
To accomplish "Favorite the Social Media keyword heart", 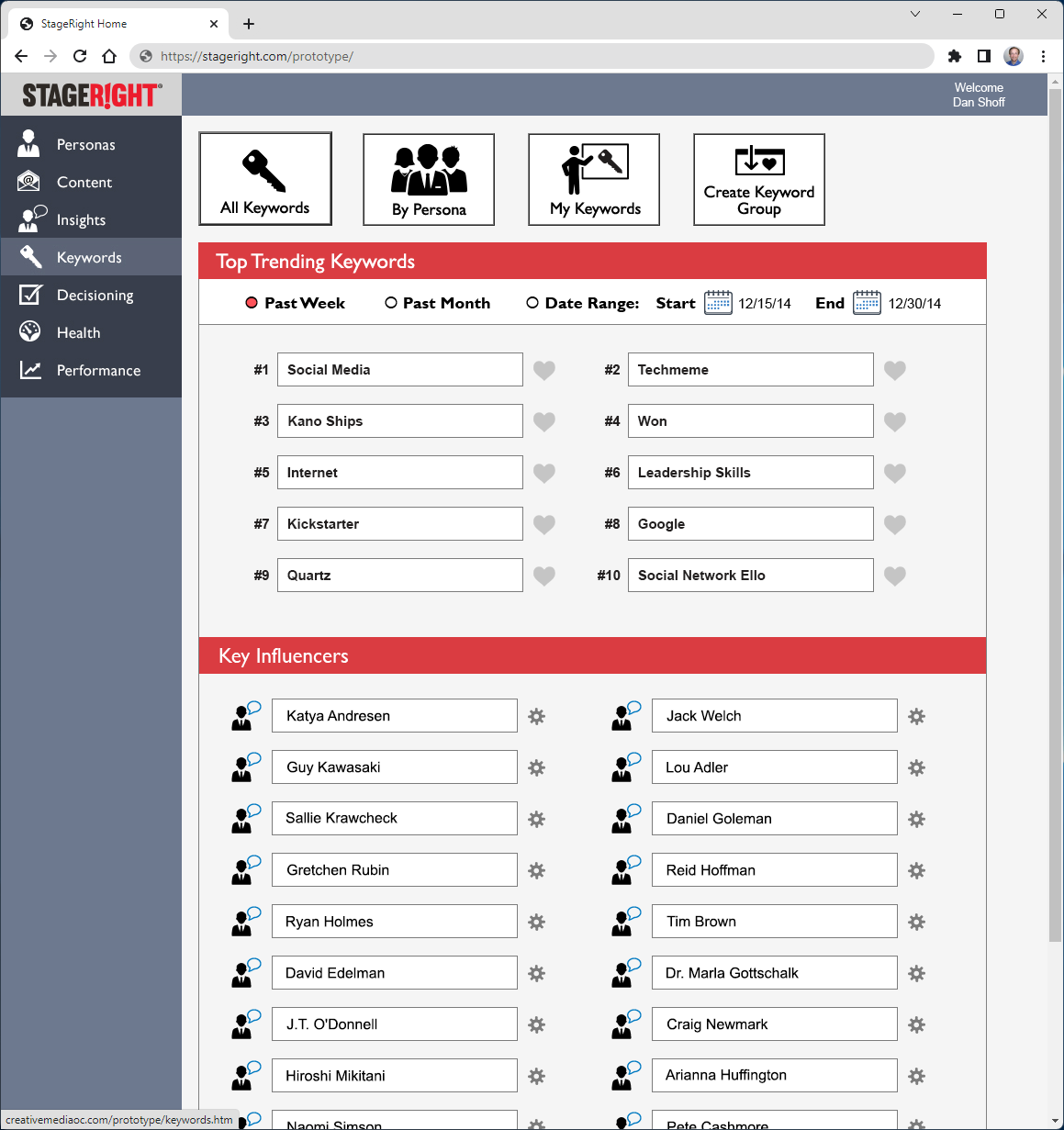I will pyautogui.click(x=544, y=370).
